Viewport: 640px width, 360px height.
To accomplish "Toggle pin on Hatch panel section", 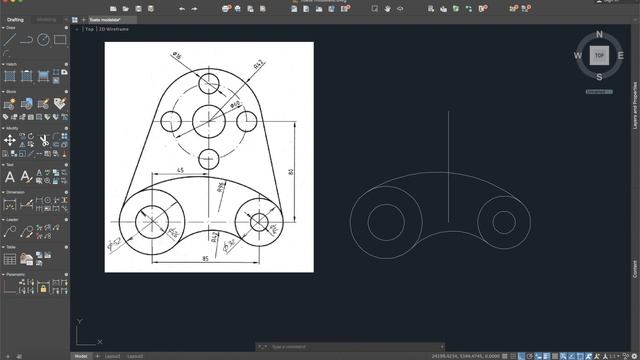I will click(66, 64).
